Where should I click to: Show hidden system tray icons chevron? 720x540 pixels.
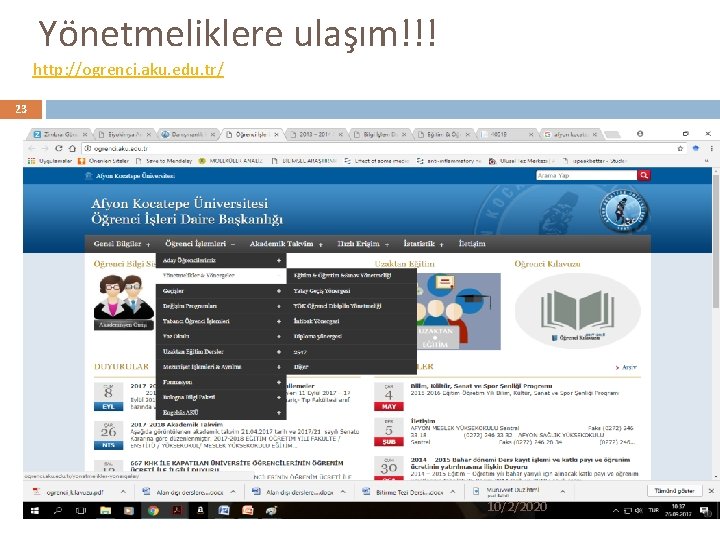616,510
